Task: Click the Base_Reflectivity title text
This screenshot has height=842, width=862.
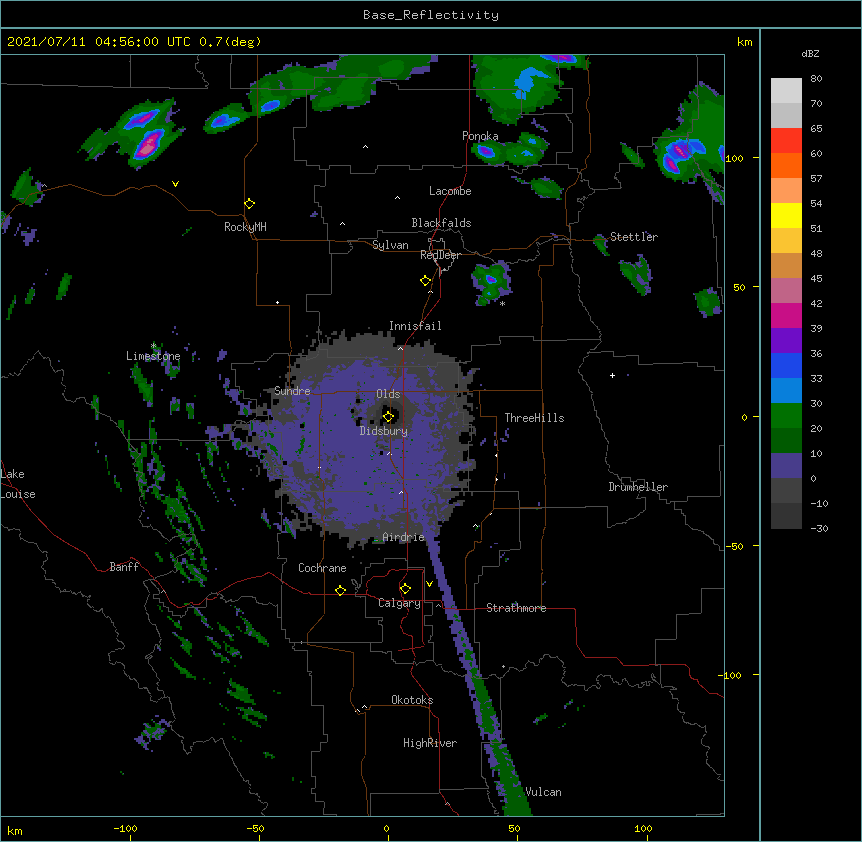Action: click(431, 15)
